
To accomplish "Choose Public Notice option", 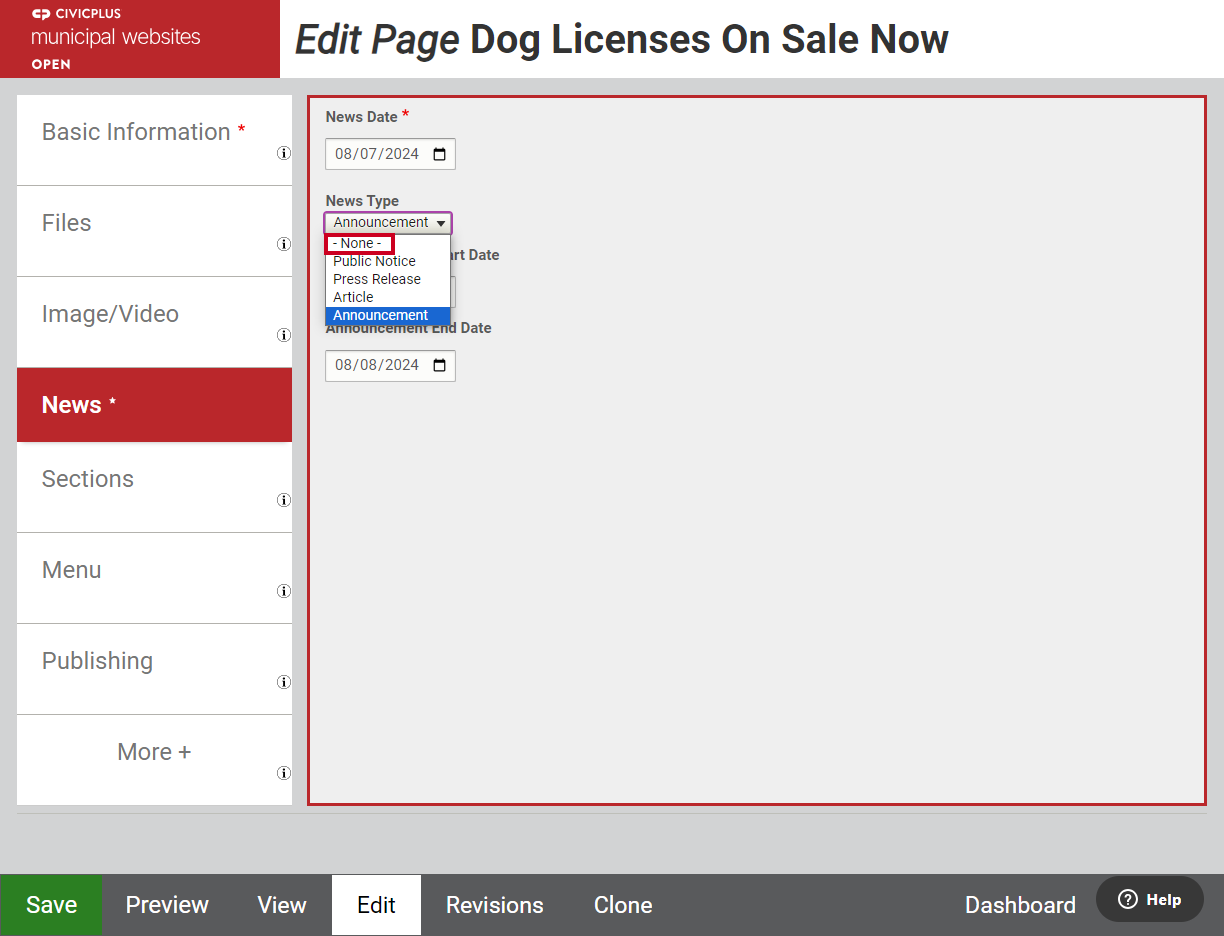I will coord(388,261).
